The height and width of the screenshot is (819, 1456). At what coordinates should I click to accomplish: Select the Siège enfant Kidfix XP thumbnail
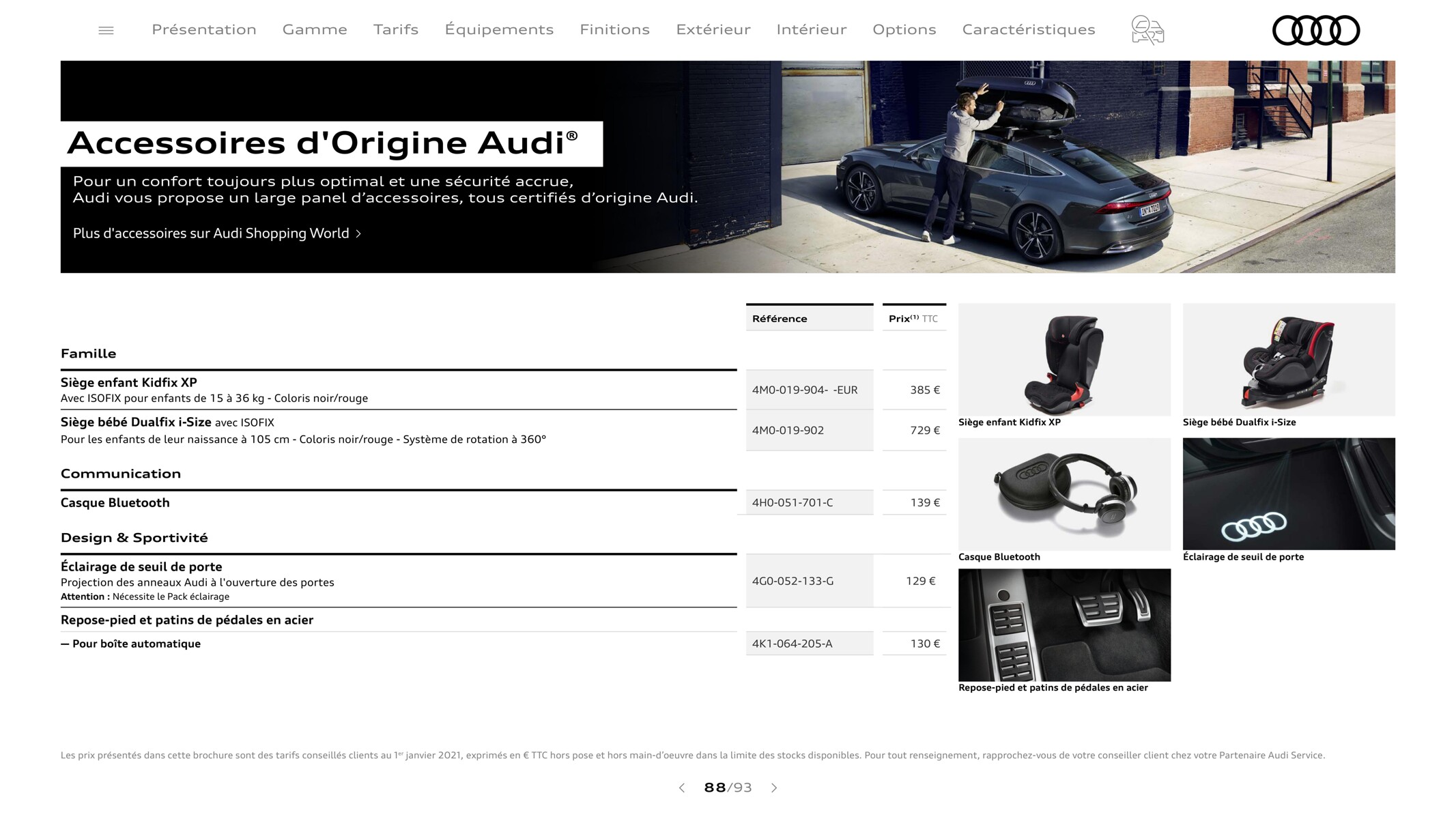(1064, 360)
